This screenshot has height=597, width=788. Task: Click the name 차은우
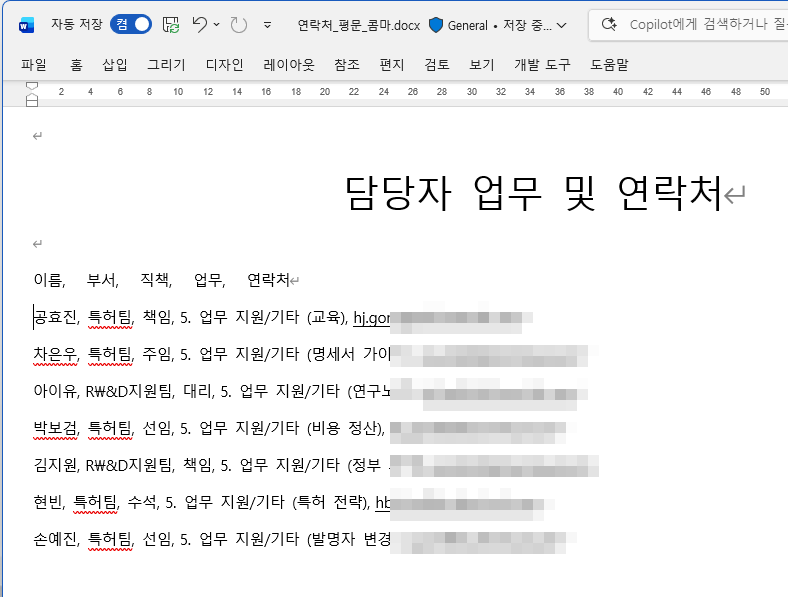tap(54, 354)
